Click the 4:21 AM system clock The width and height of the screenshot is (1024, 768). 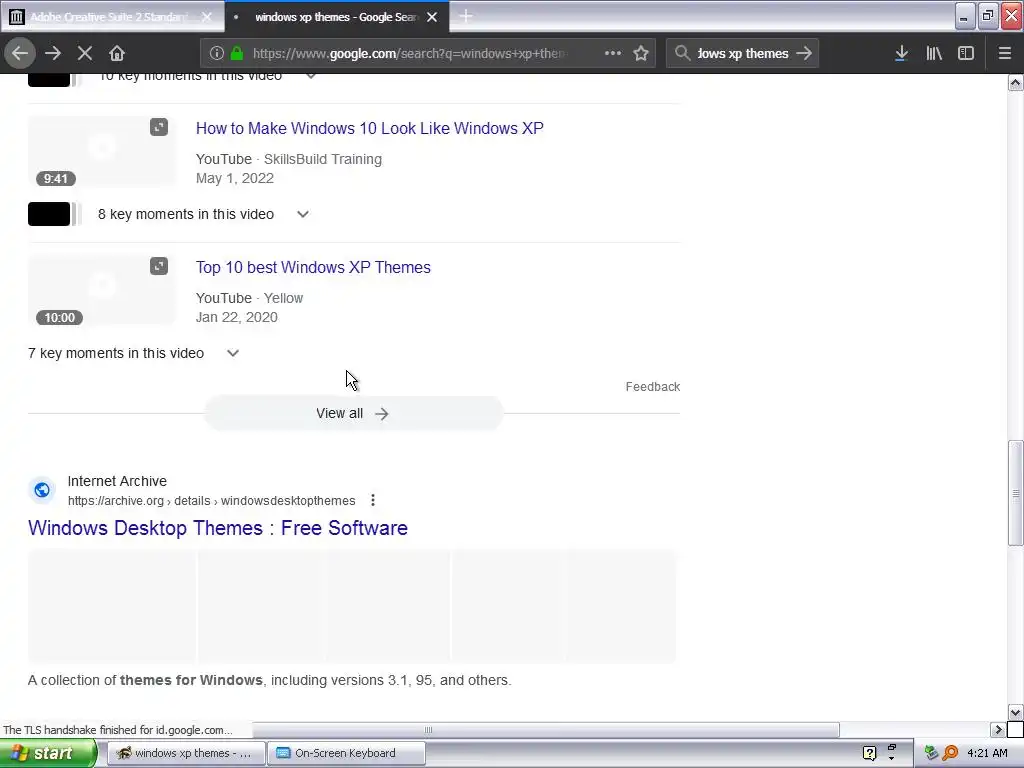point(987,753)
